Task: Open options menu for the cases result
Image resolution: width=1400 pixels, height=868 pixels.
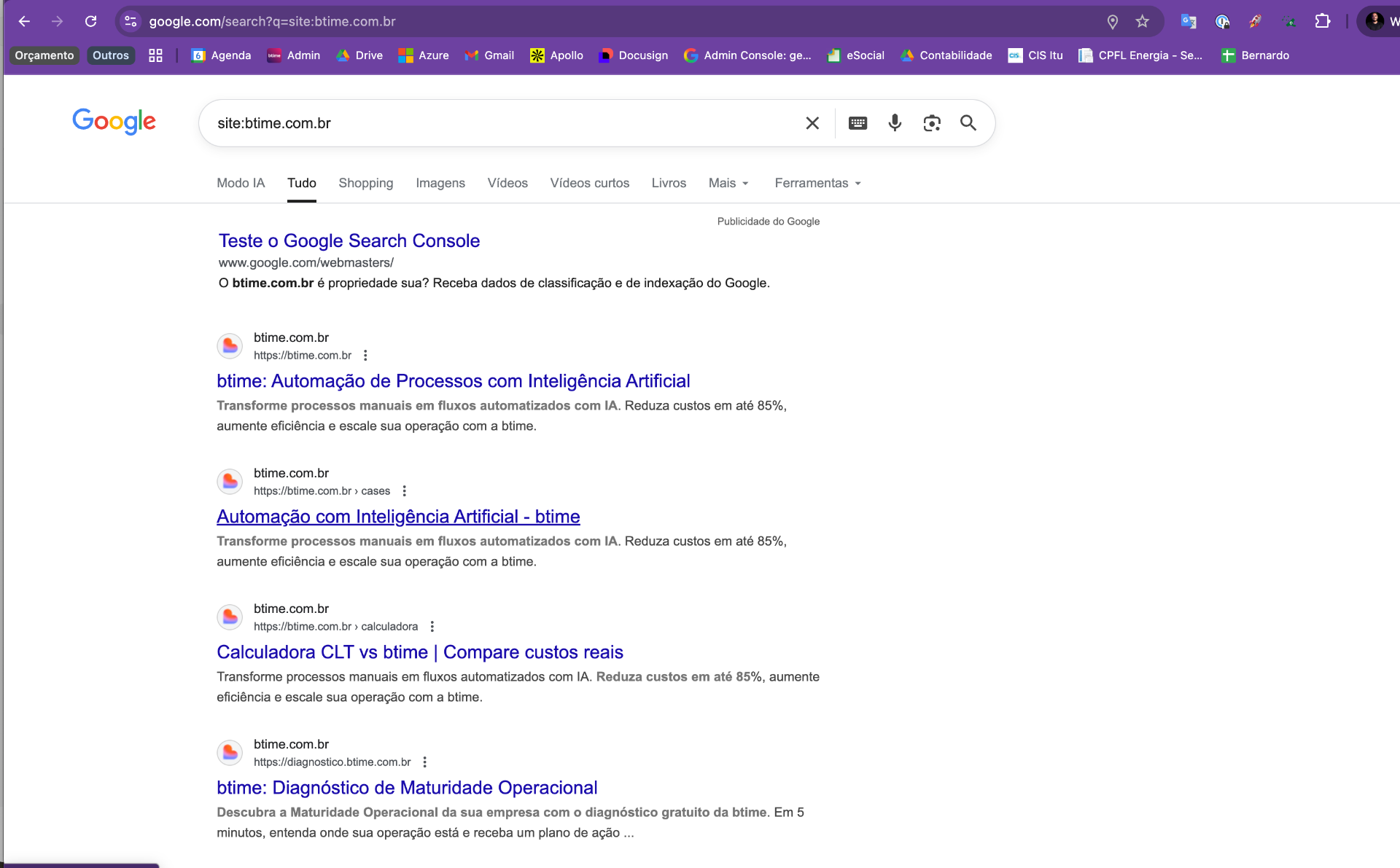Action: pos(405,491)
